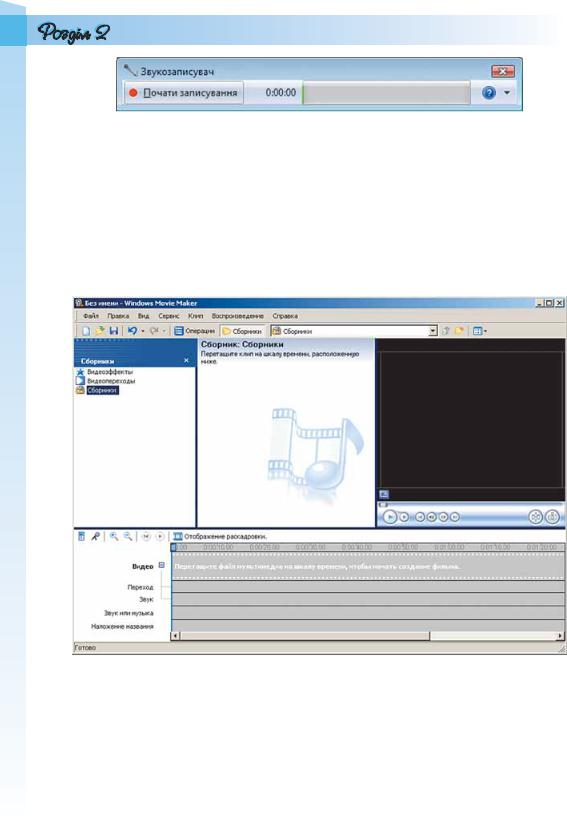Toggle full screen in preview monitor
This screenshot has width=567, height=820.
point(383,494)
